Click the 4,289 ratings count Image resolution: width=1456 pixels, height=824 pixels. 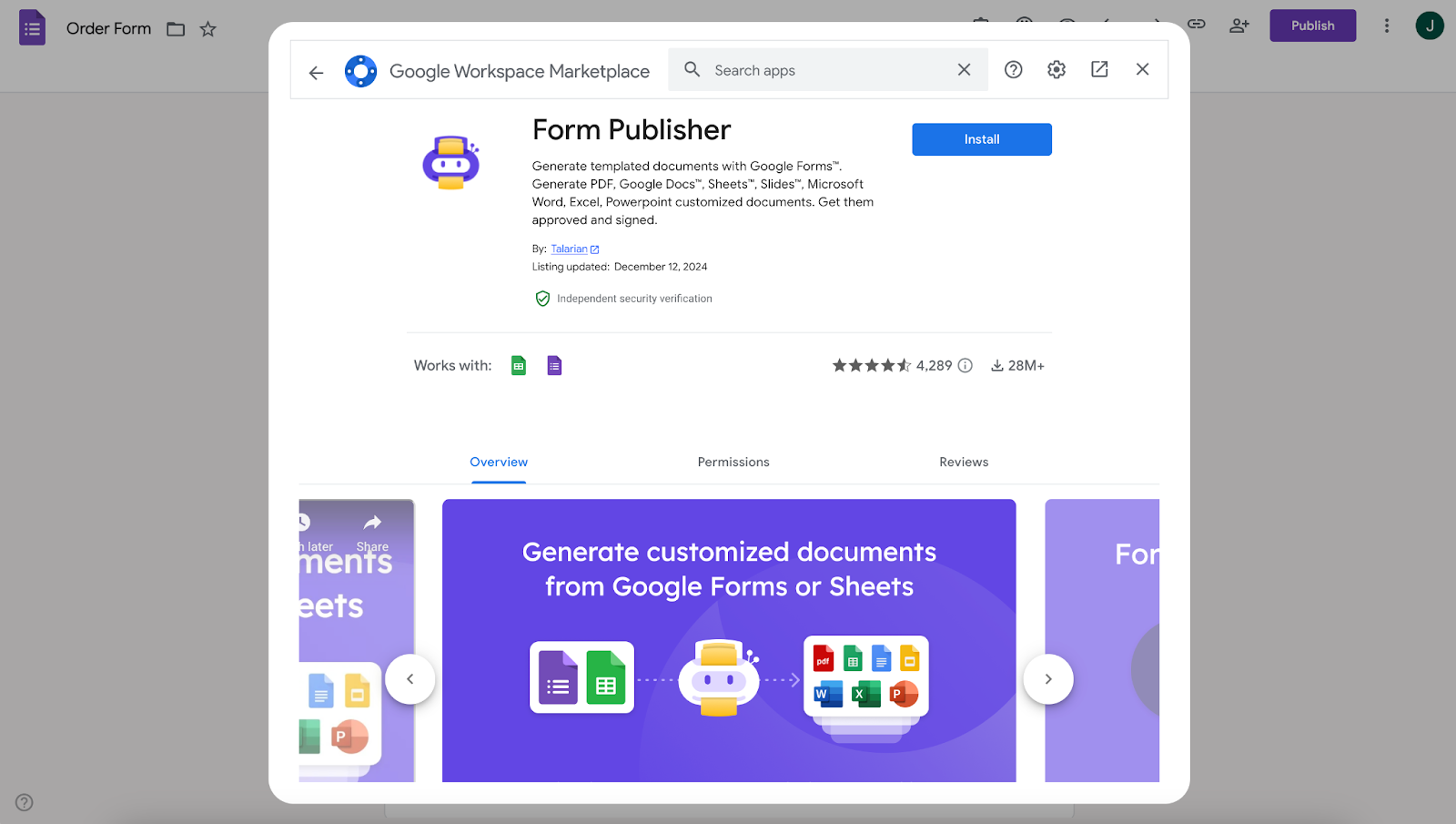pyautogui.click(x=934, y=365)
